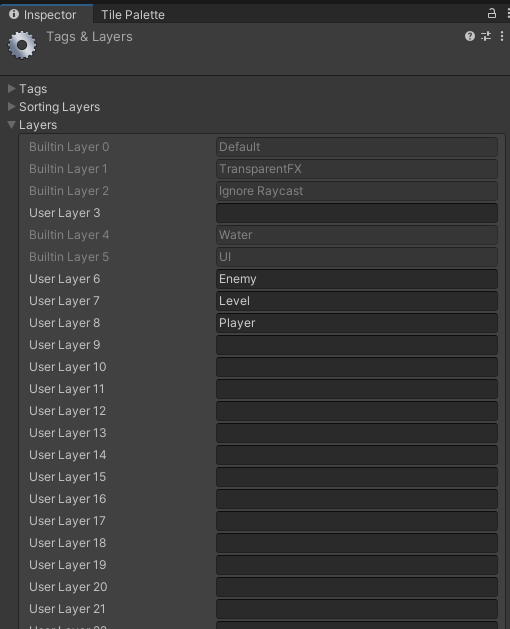
Task: Click the Tags & Layers title text
Action: (x=89, y=37)
